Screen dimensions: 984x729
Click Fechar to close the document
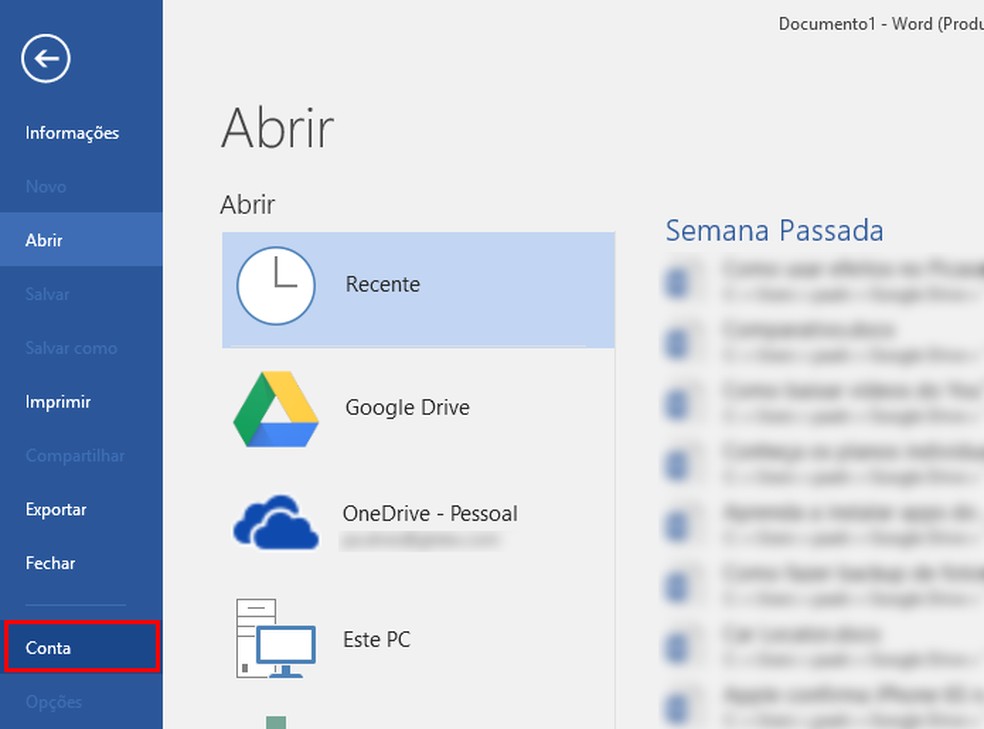[x=50, y=563]
